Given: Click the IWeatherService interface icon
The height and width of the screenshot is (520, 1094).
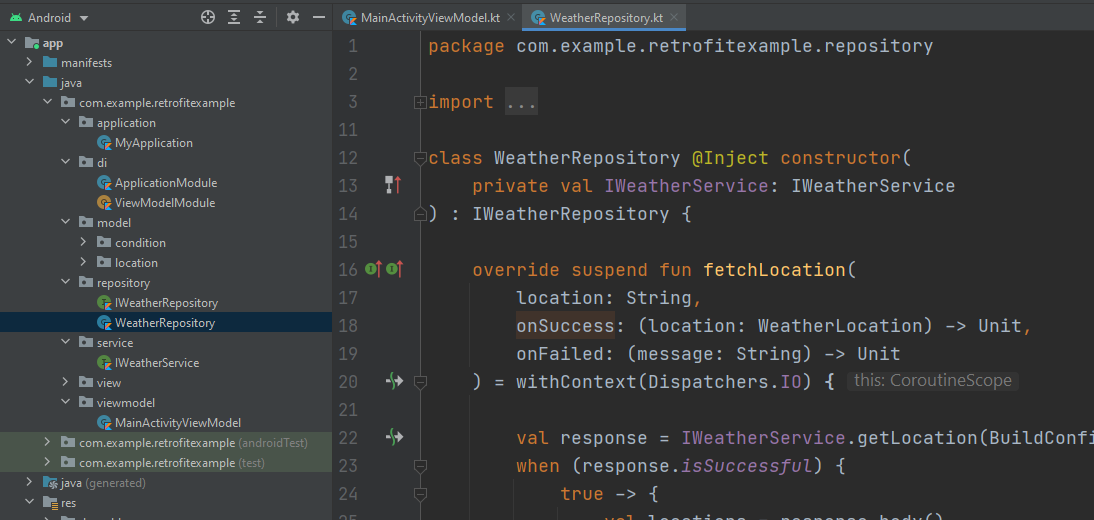Looking at the screenshot, I should (104, 363).
